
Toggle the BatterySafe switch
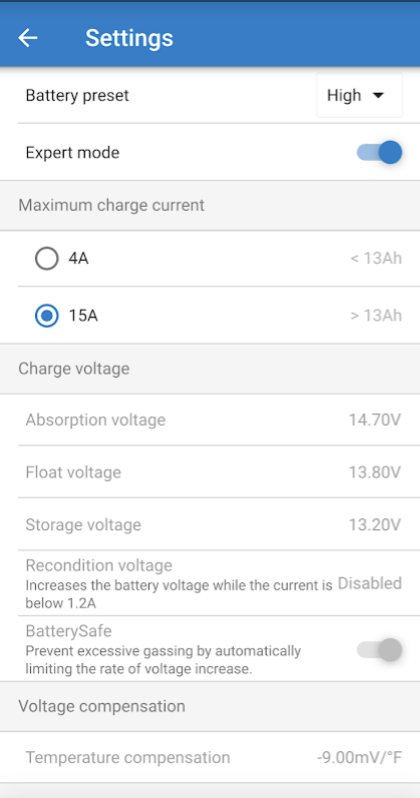pos(380,650)
